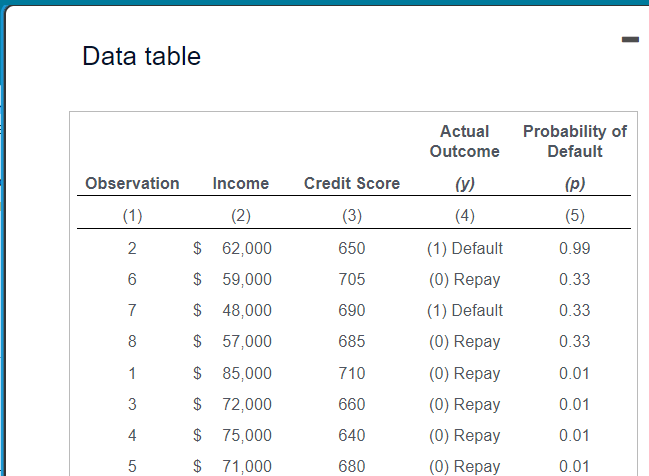This screenshot has width=649, height=476.
Task: Select probability 0.99
Action: click(574, 248)
